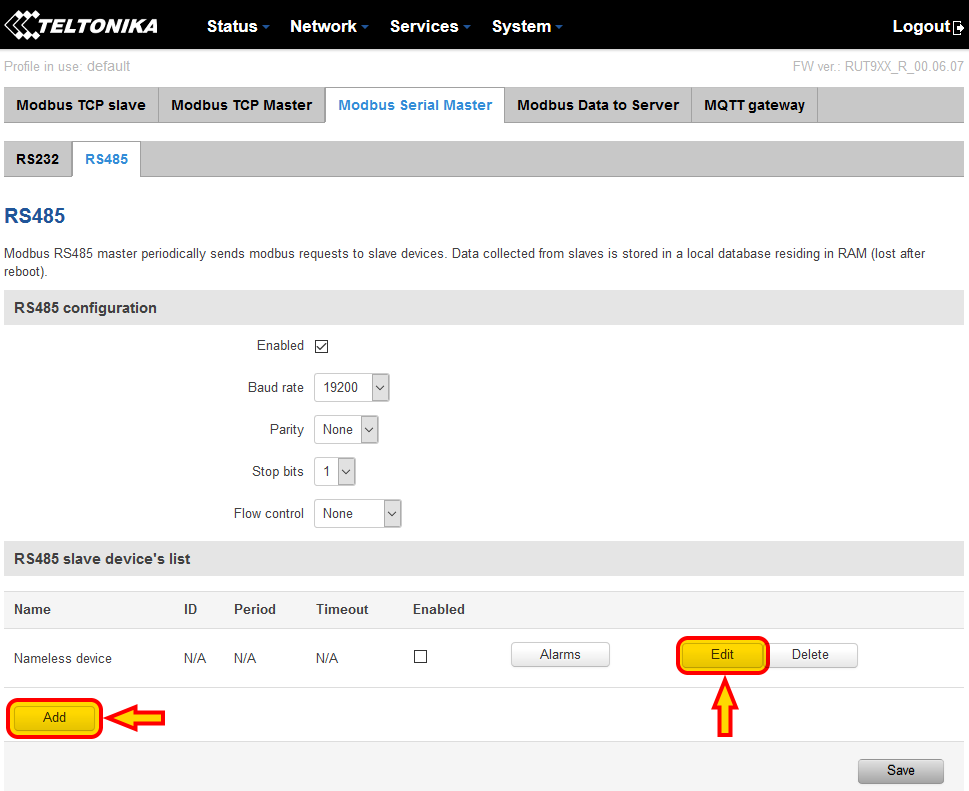Viewport: 969px width, 791px height.
Task: Save the RS485 configuration
Action: point(899,770)
